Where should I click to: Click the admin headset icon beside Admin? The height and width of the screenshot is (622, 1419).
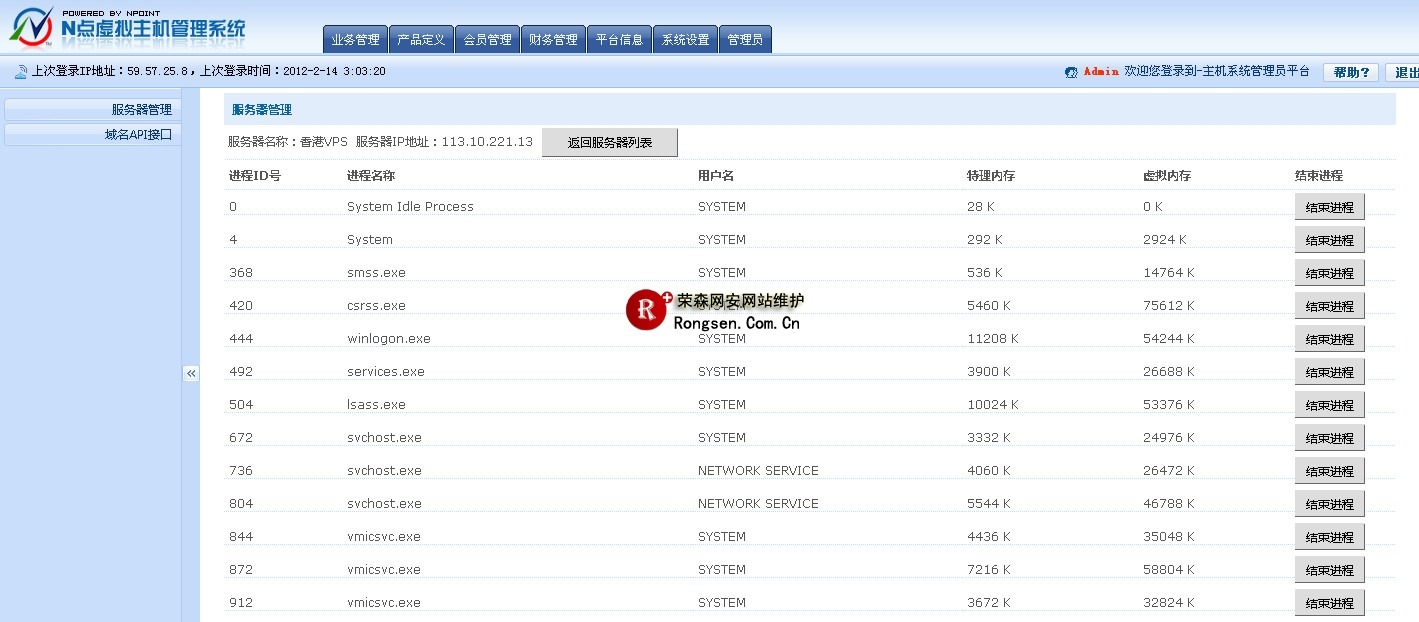click(1071, 72)
